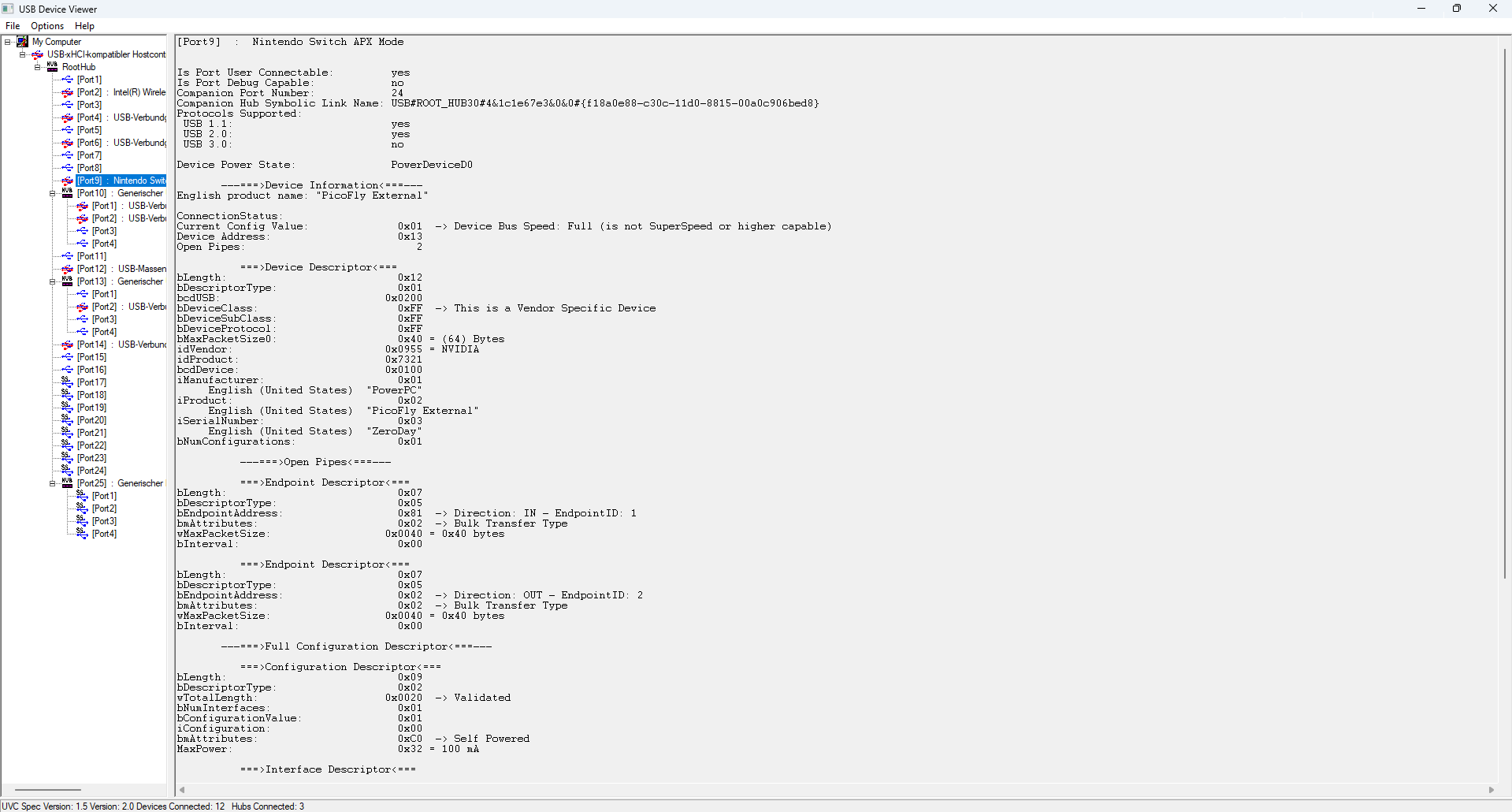Collapse the Port13 Generischer hub node

53,281
